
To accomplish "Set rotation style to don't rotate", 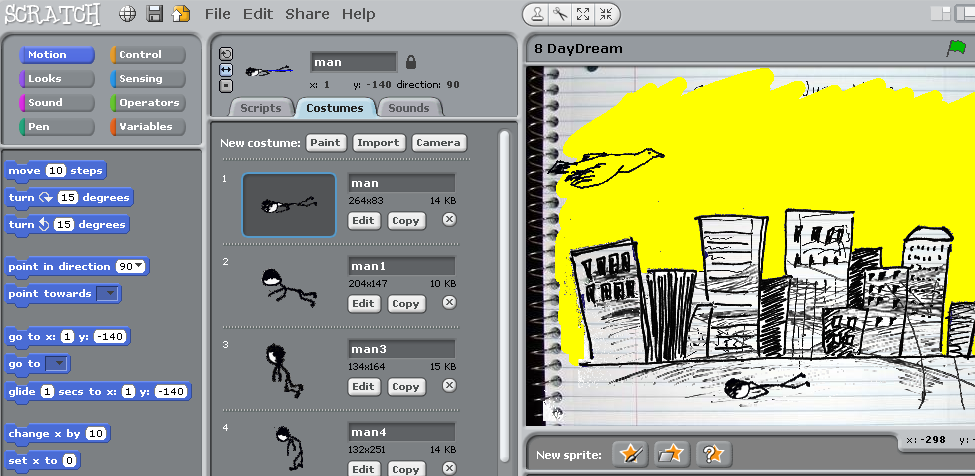I will [226, 85].
